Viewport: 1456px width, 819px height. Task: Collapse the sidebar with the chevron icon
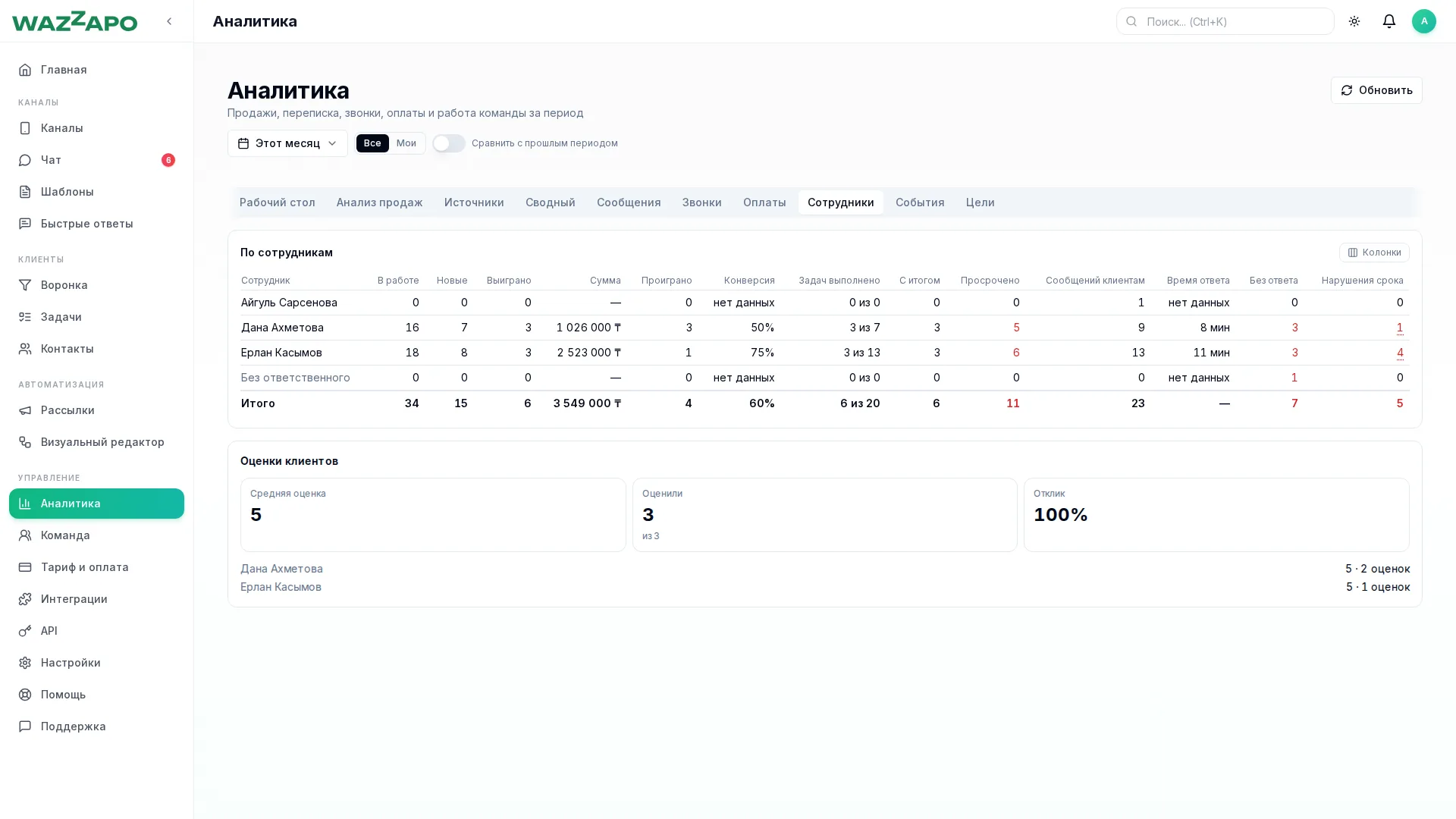pos(169,21)
